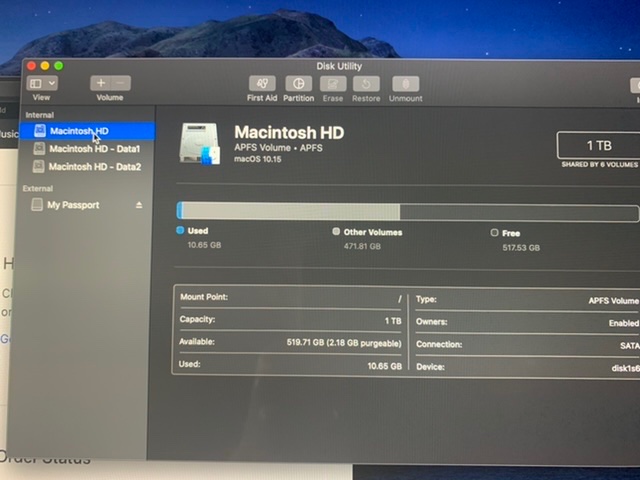
Task: Open the View dropdown chevron
Action: coord(52,83)
